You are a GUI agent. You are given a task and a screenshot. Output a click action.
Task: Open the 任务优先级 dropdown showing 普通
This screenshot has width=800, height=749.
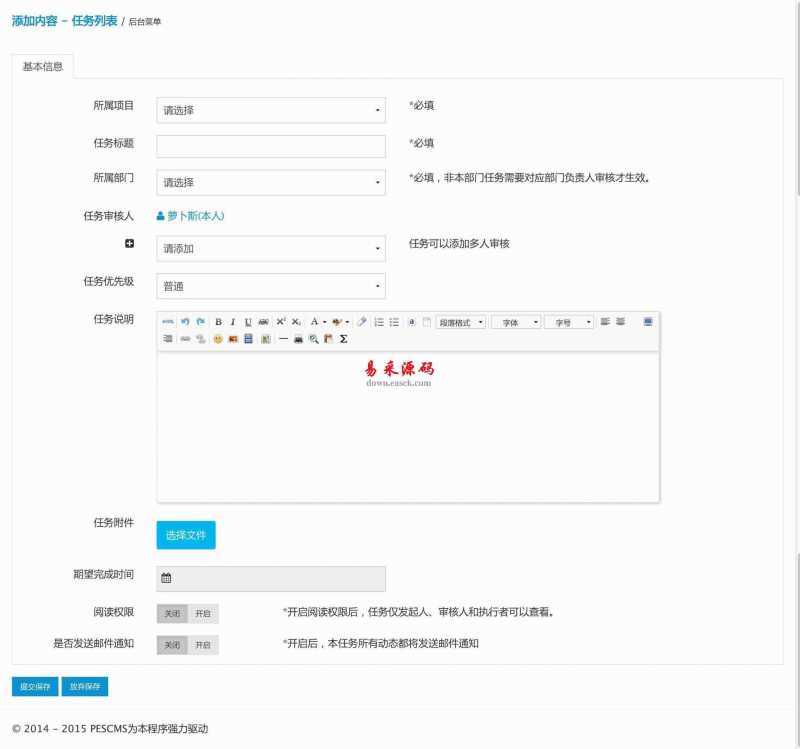pos(270,286)
